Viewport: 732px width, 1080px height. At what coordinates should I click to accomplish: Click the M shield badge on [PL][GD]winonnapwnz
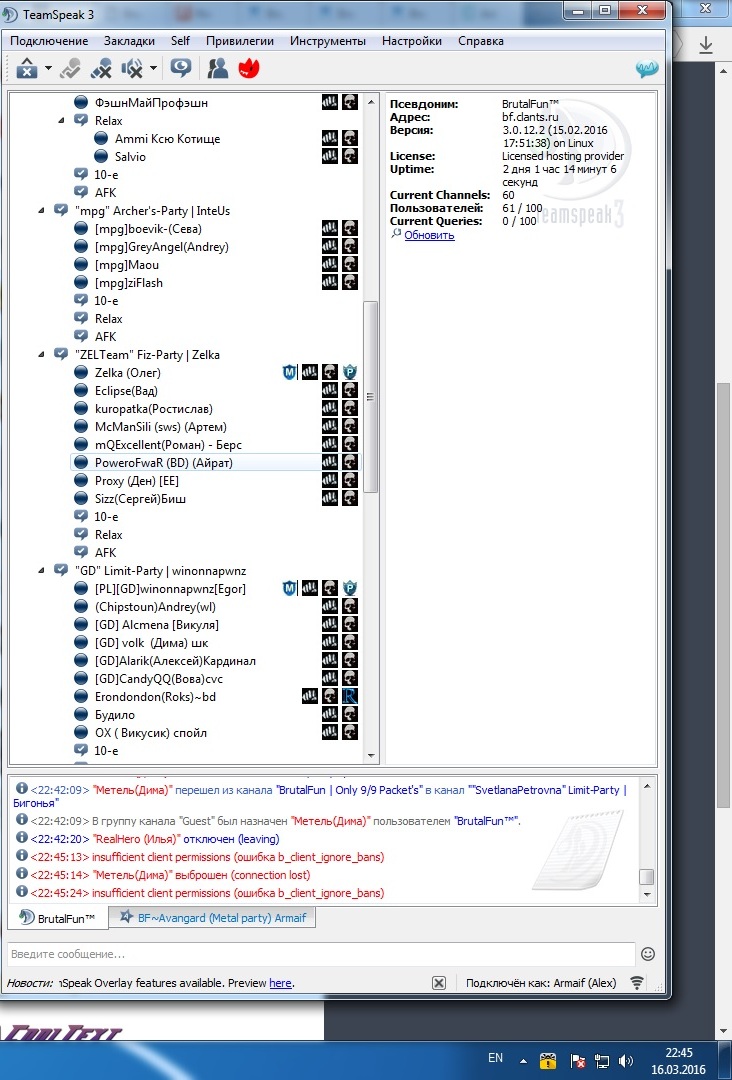pyautogui.click(x=290, y=588)
